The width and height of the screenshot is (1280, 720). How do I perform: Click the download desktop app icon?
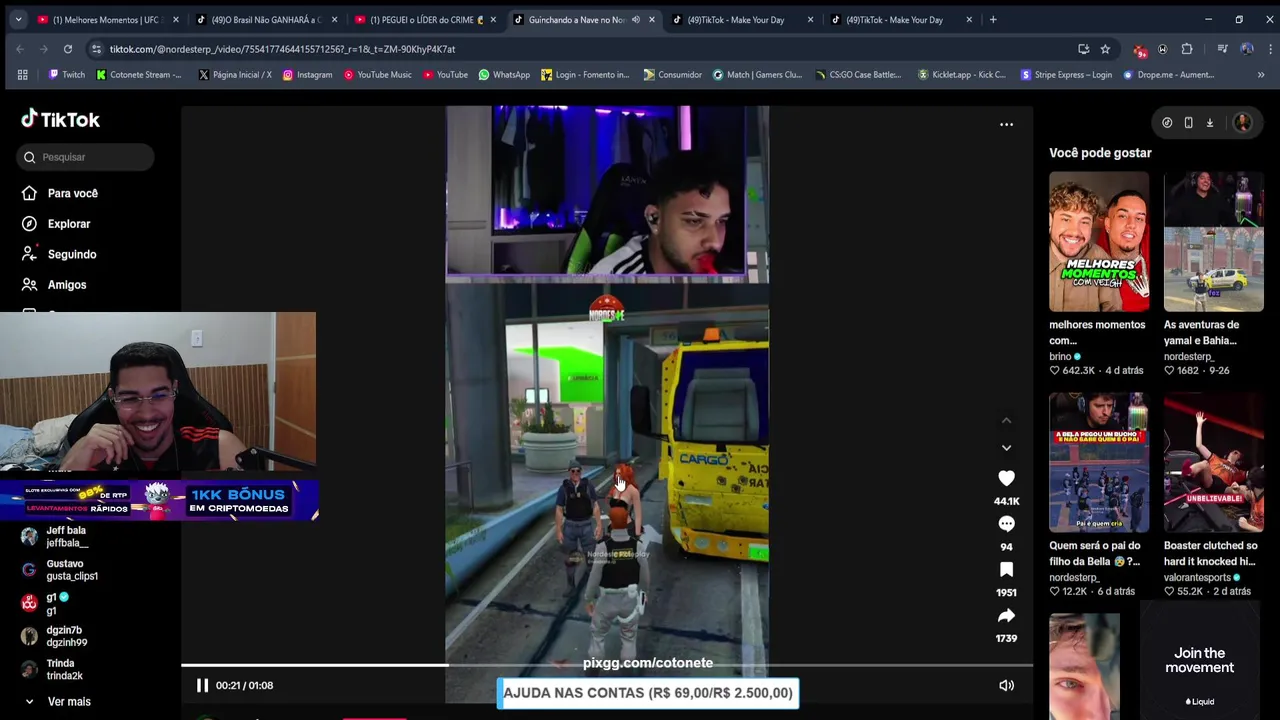[x=1209, y=123]
